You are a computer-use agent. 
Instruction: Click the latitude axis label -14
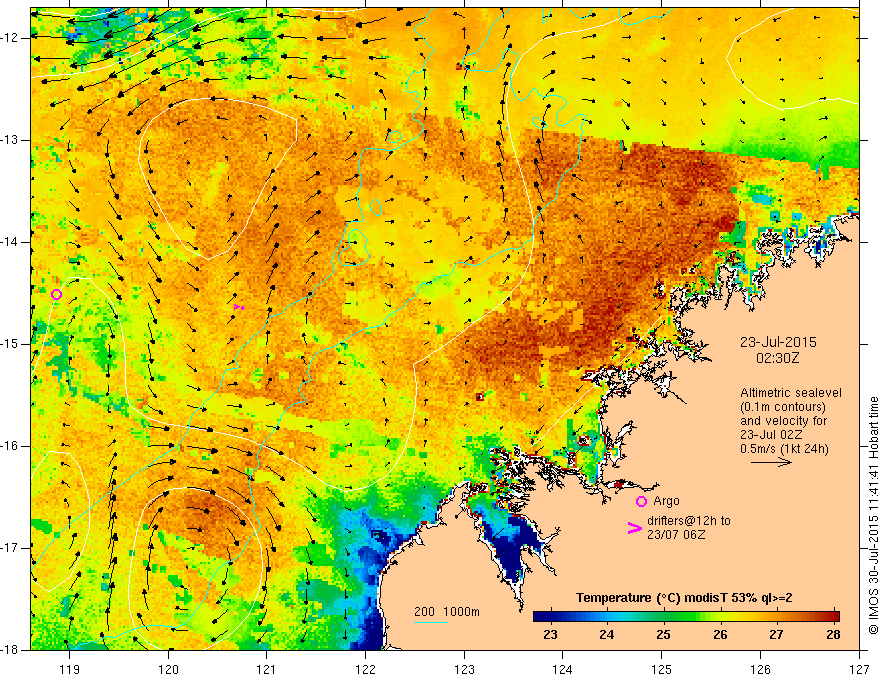pyautogui.click(x=10, y=242)
